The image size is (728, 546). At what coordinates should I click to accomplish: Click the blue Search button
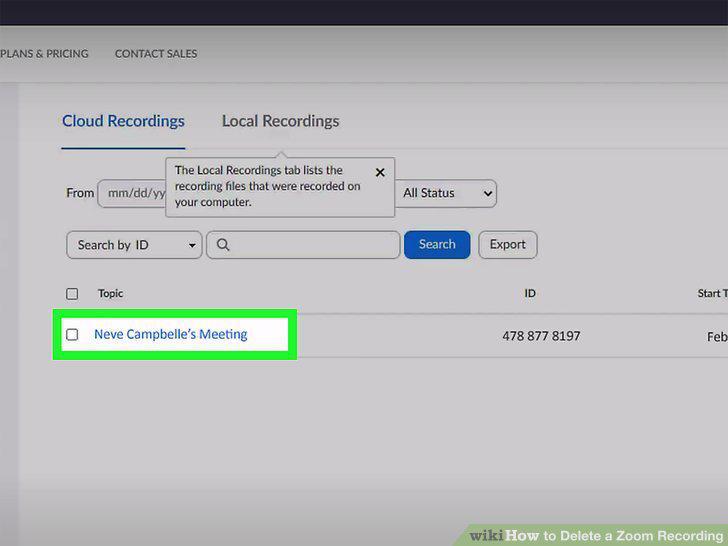coord(437,244)
